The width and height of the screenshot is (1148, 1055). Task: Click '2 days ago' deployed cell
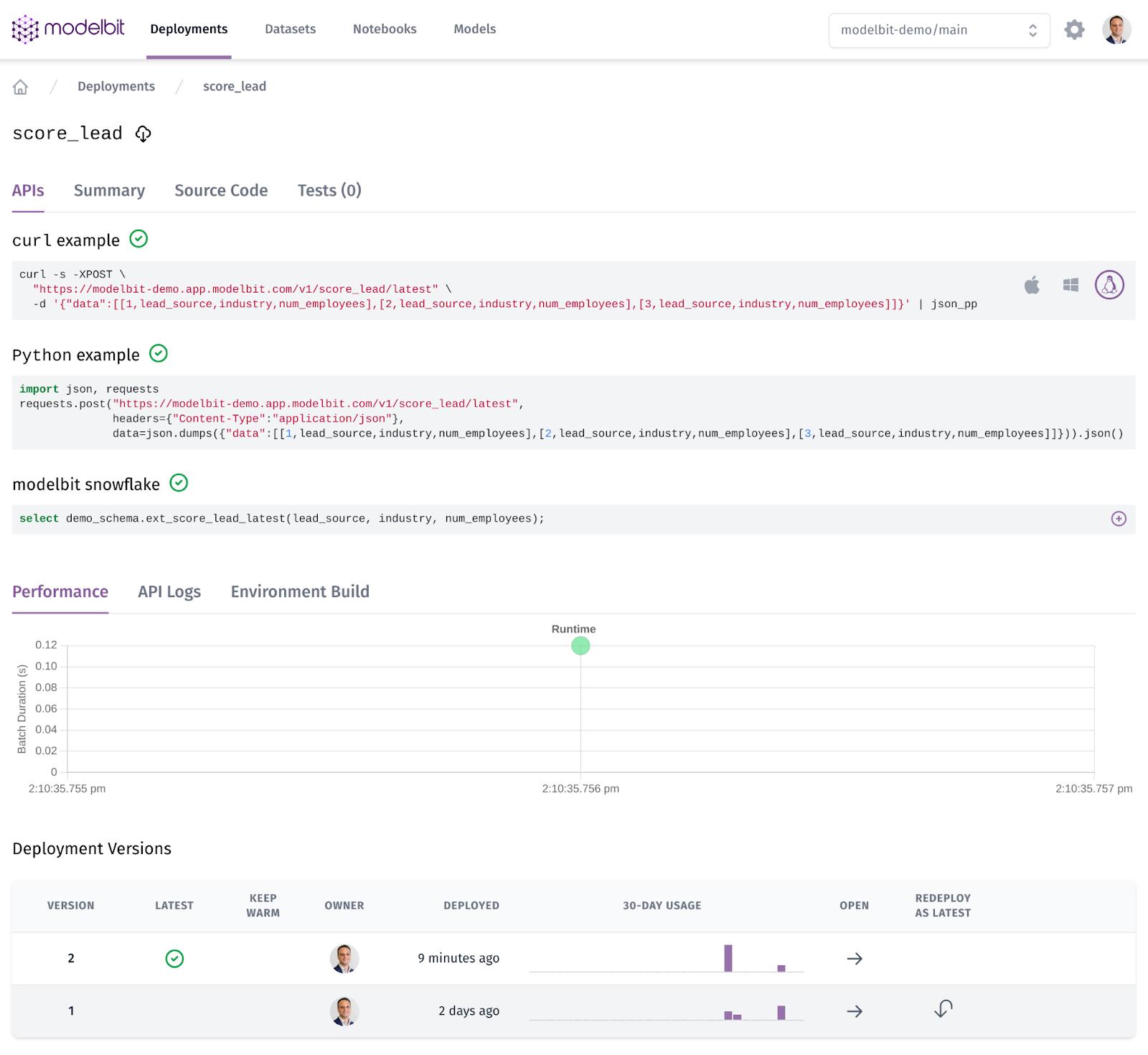coord(469,1011)
